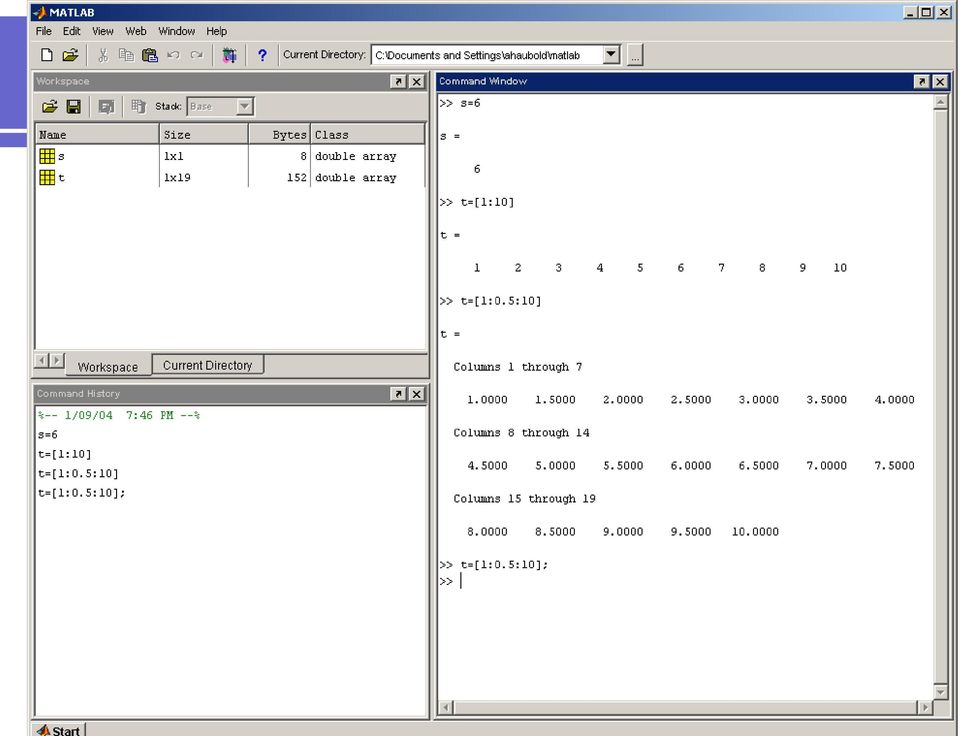
Task: Undock the Command Window panel
Action: coord(921,81)
